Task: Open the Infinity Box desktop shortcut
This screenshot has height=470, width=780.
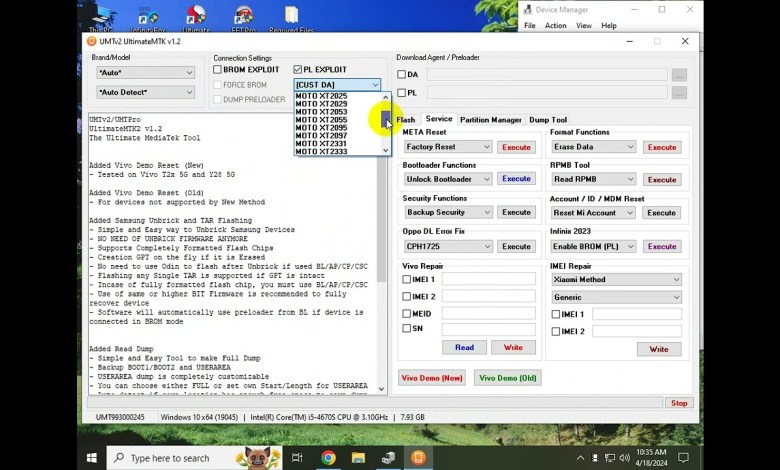Action: pos(148,20)
